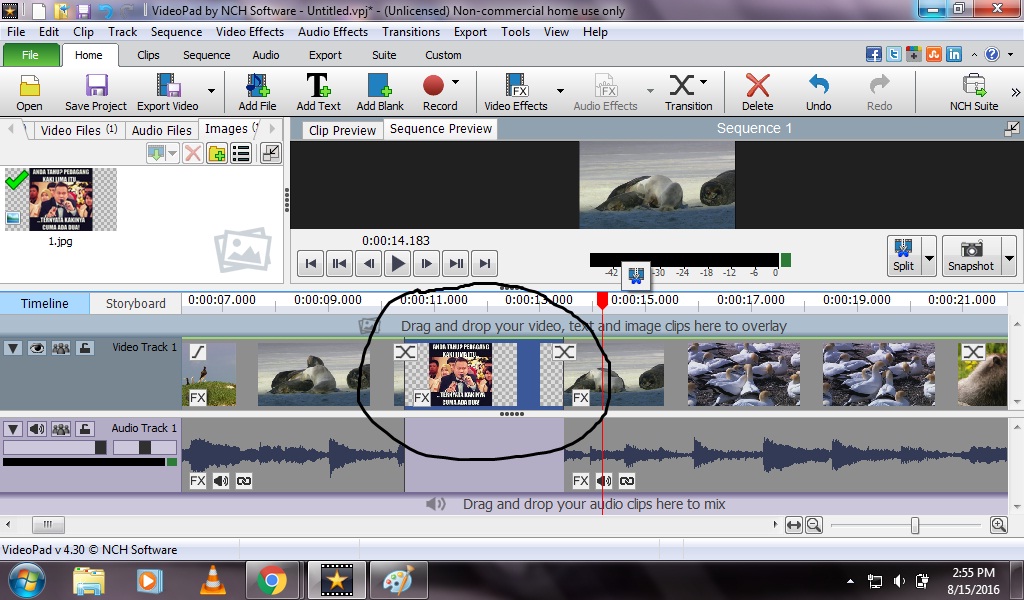Toggle the group icon on Audio Track 1
Viewport: 1024px width, 600px height.
point(61,429)
